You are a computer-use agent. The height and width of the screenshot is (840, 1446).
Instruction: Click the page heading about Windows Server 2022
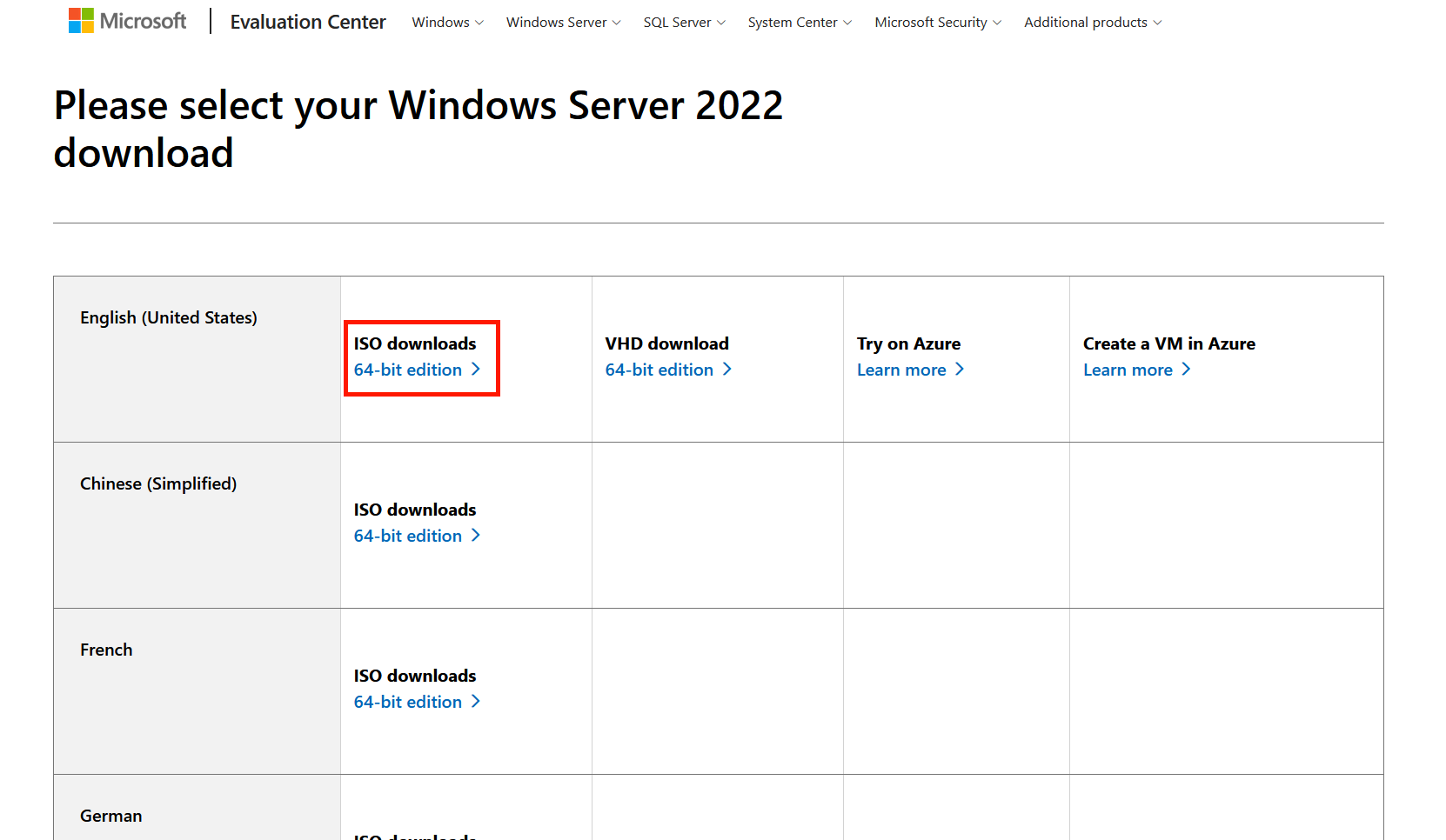pos(418,129)
